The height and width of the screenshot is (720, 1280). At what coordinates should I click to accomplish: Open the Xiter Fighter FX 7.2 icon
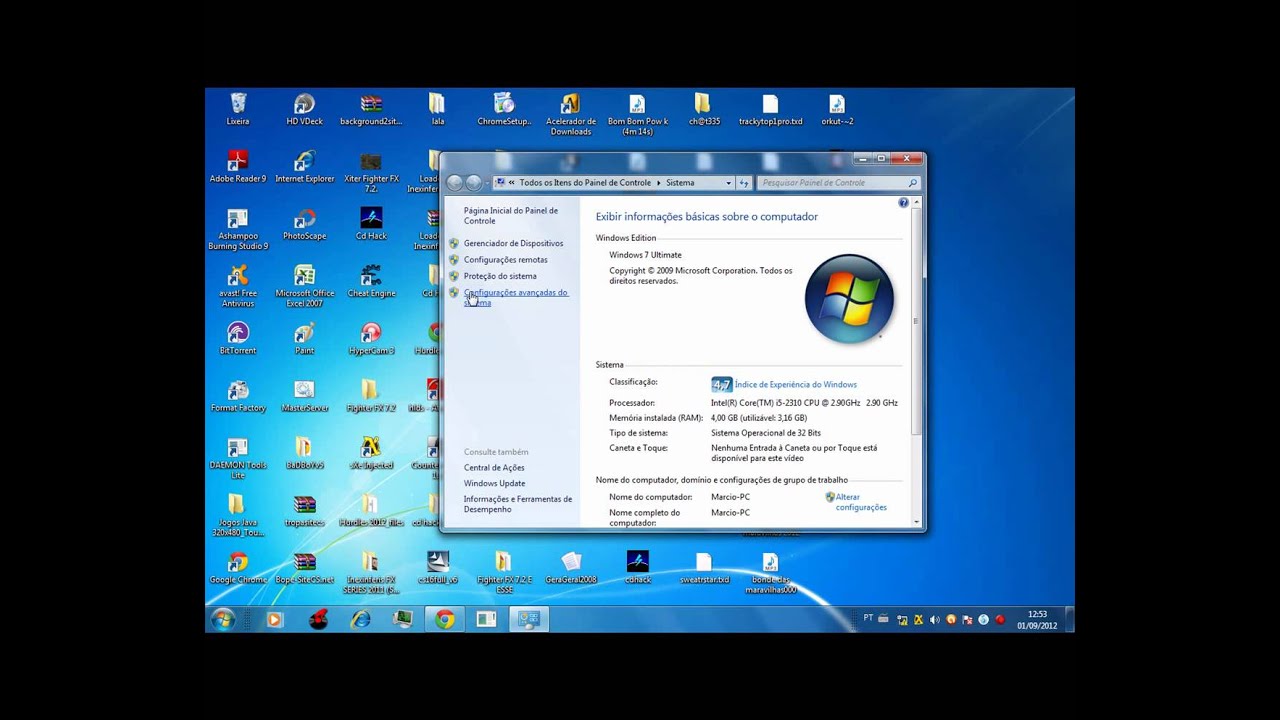pos(371,172)
